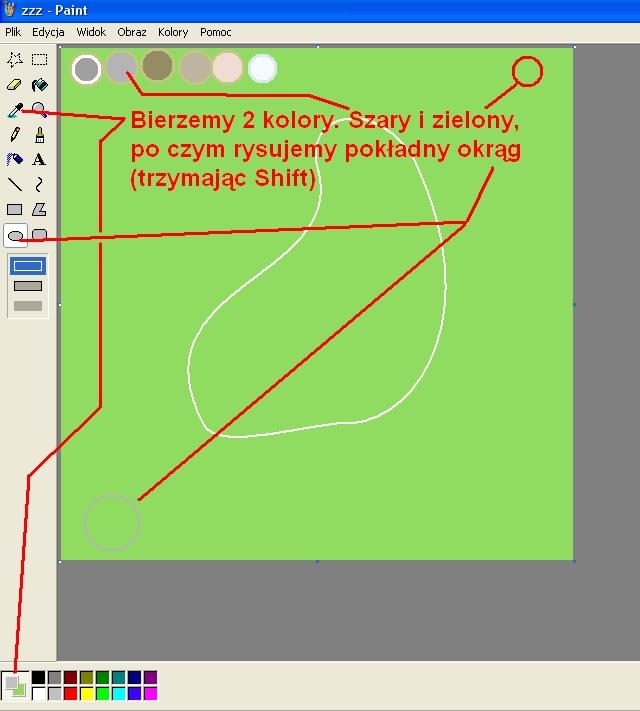Choose solid fill without outline style
Image resolution: width=640 pixels, height=711 pixels.
coord(28,306)
